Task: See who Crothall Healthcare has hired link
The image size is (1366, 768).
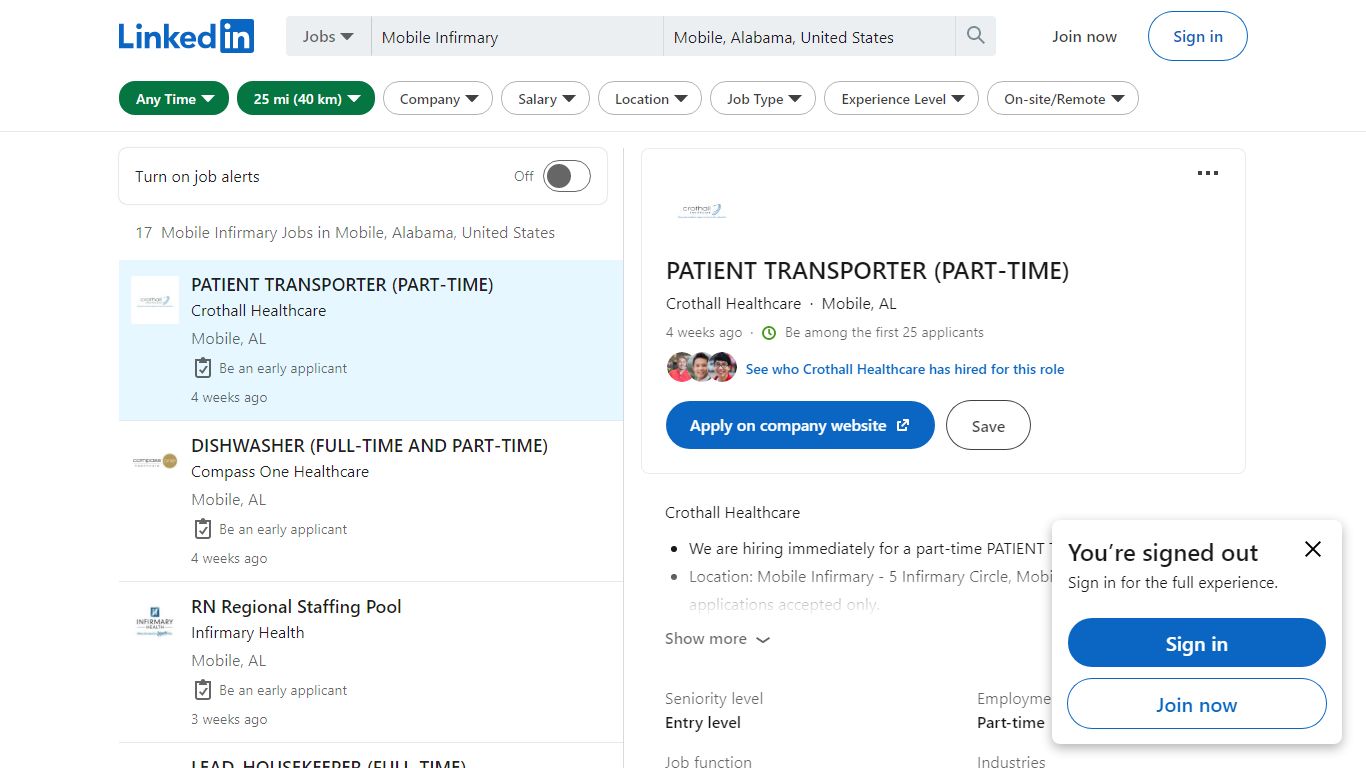Action: click(x=905, y=369)
